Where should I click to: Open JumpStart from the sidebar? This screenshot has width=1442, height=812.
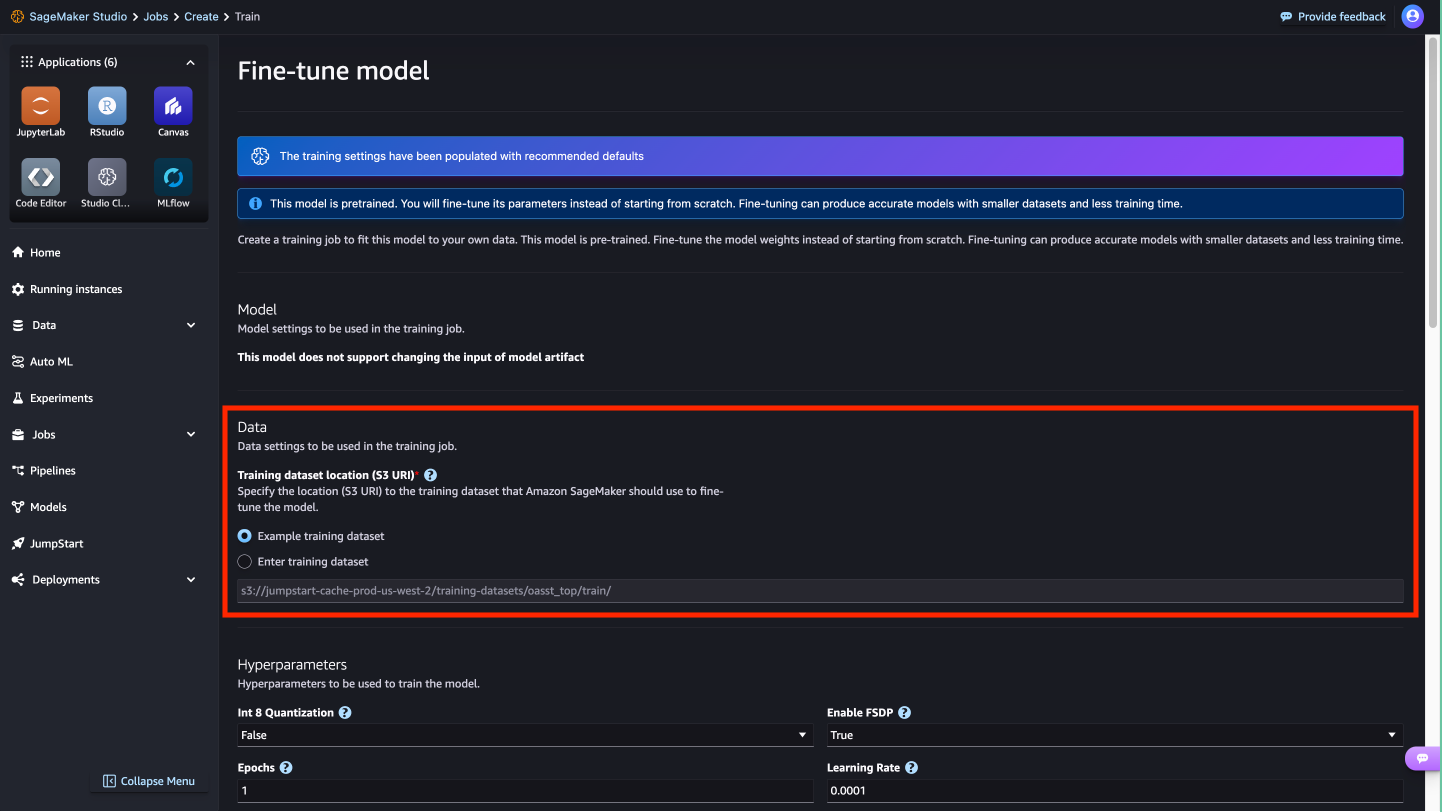pos(56,543)
